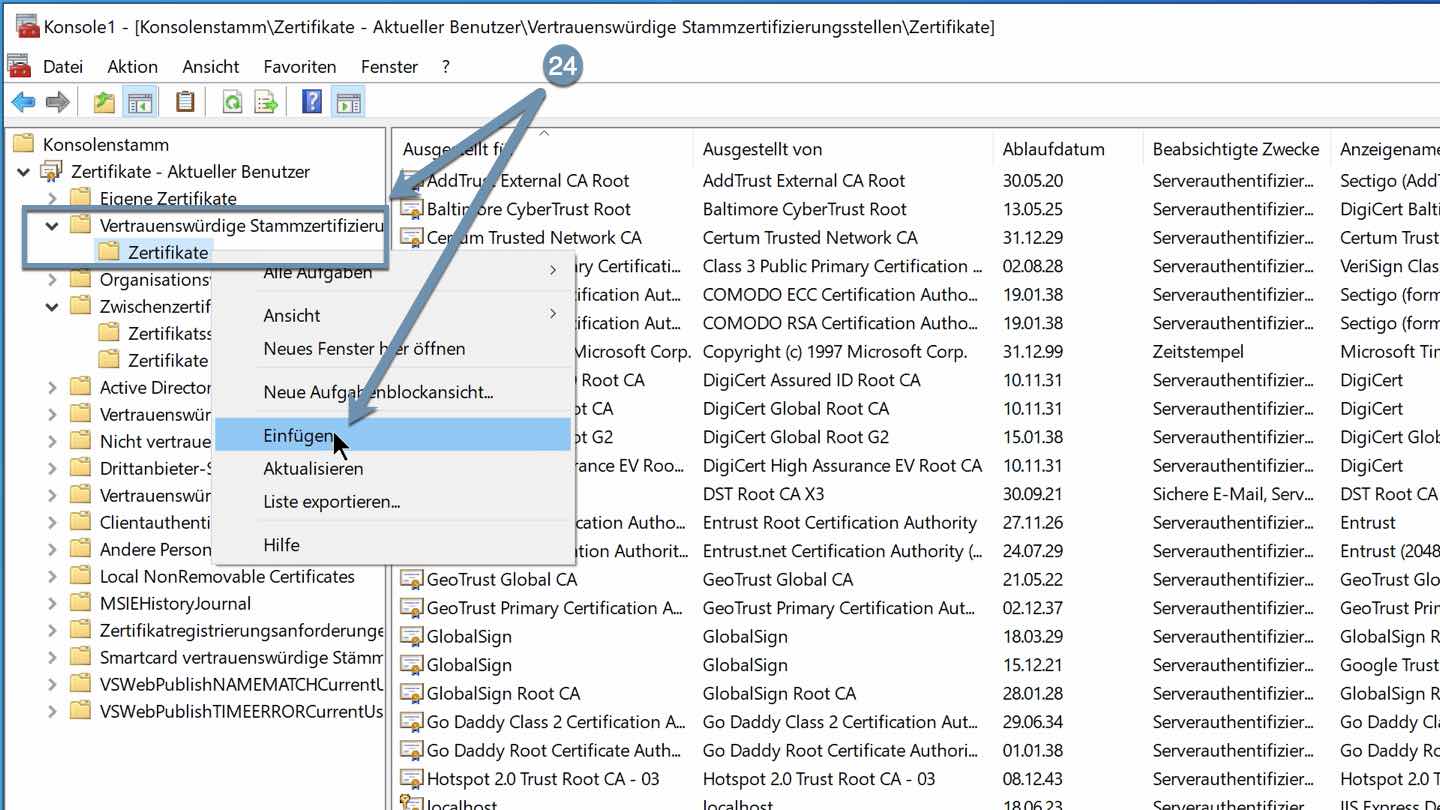Click the Certum Trusted Network CA certificate icon
This screenshot has width=1440, height=810.
click(411, 237)
